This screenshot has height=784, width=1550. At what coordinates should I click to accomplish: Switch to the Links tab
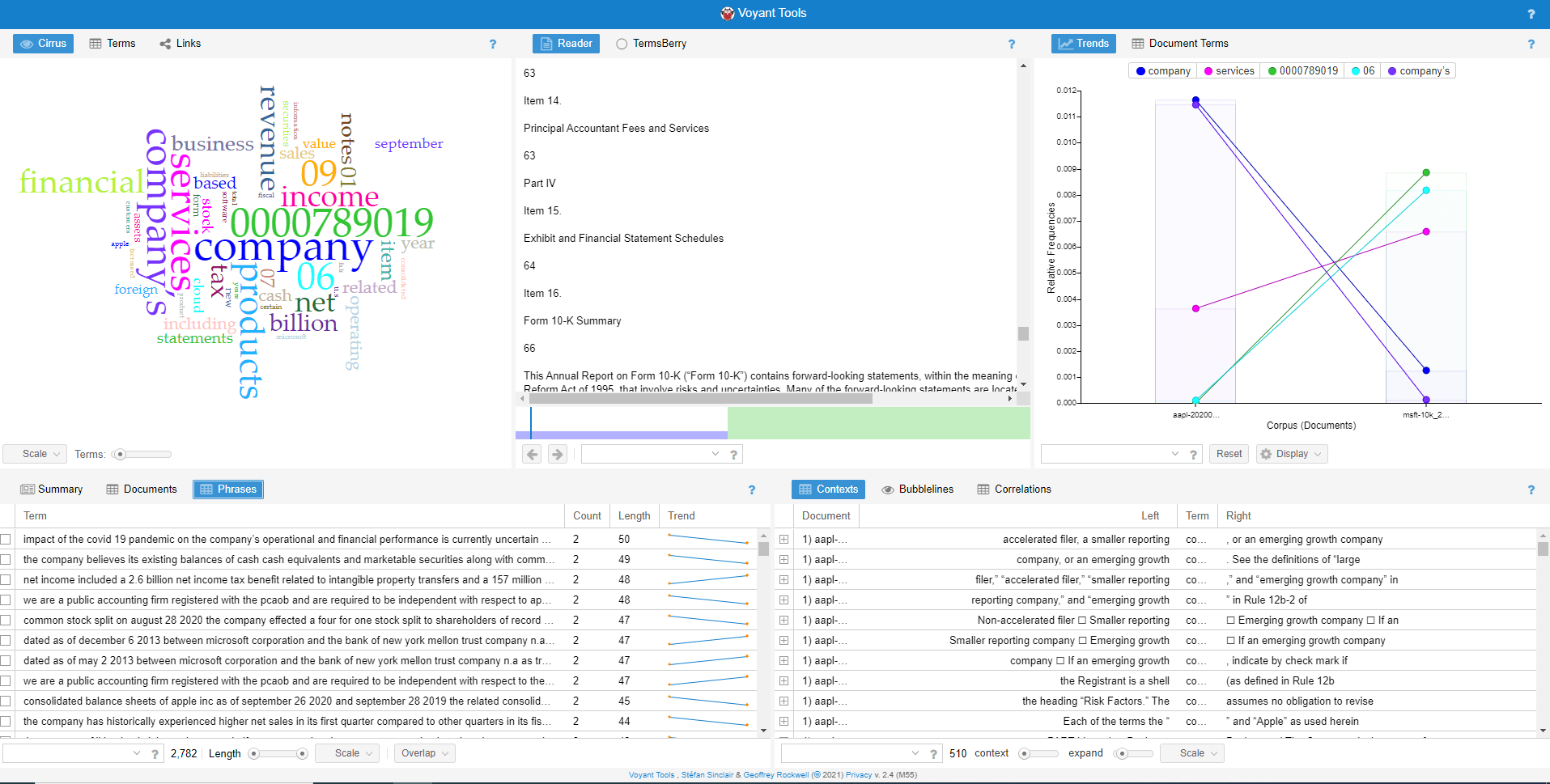[x=180, y=44]
